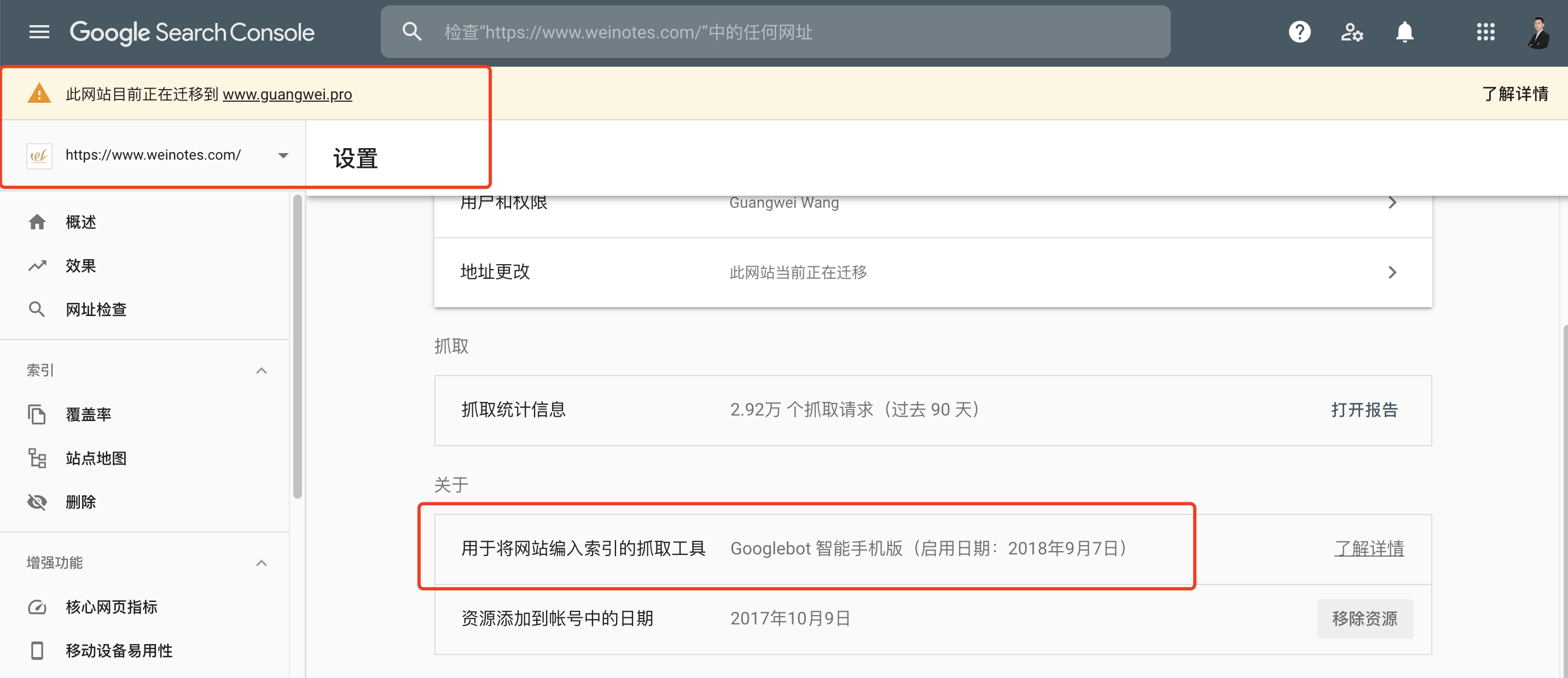Open the 效果 performance report

pos(81,266)
